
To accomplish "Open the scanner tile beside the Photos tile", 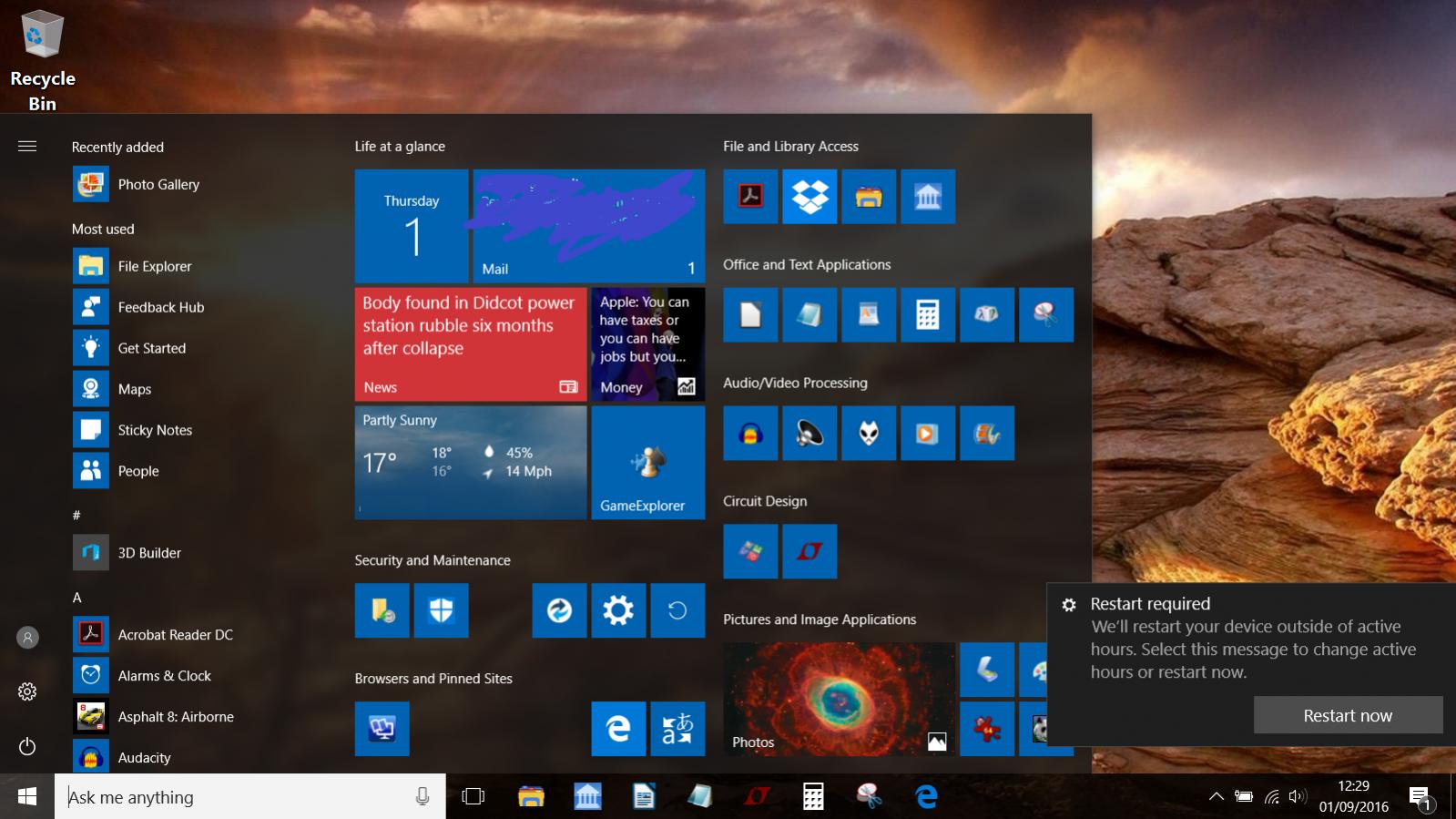I will [x=987, y=670].
